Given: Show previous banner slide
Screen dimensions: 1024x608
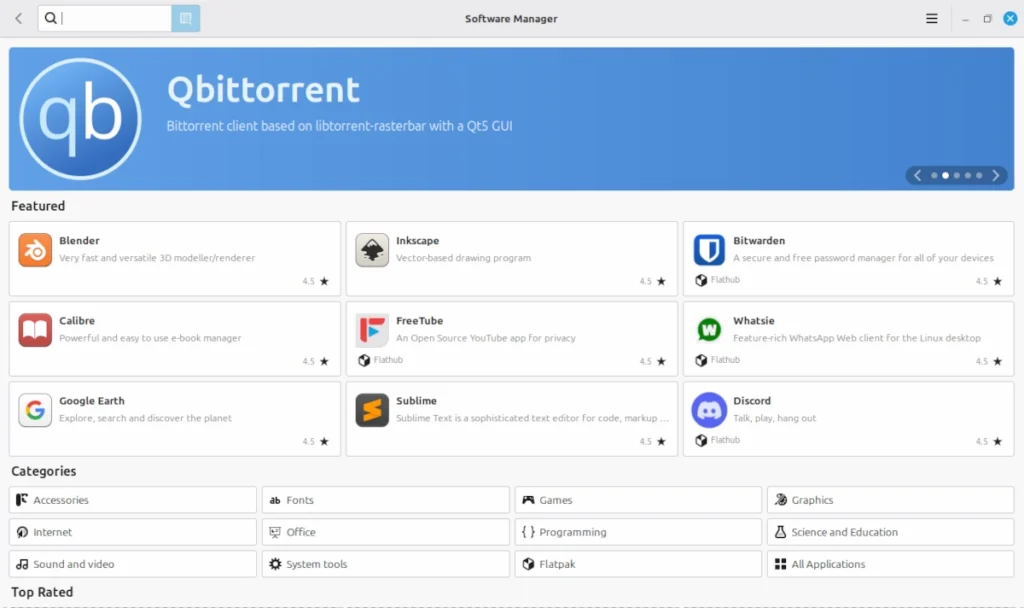Looking at the screenshot, I should coord(918,175).
